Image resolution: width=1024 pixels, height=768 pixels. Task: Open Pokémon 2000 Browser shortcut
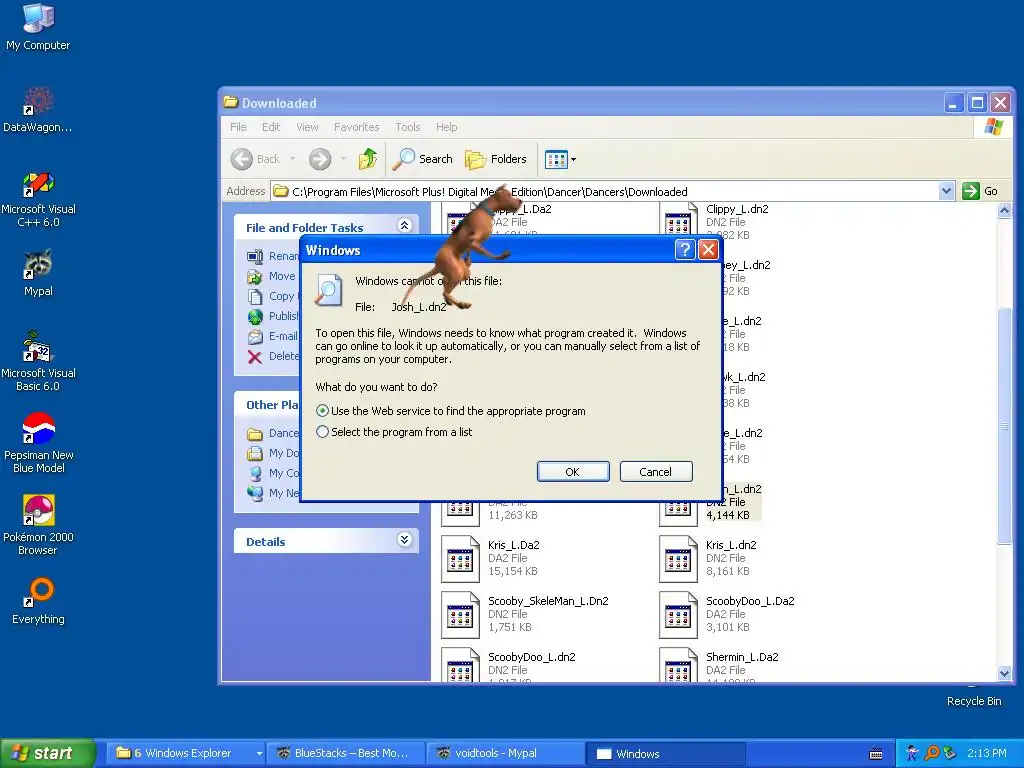(x=38, y=525)
